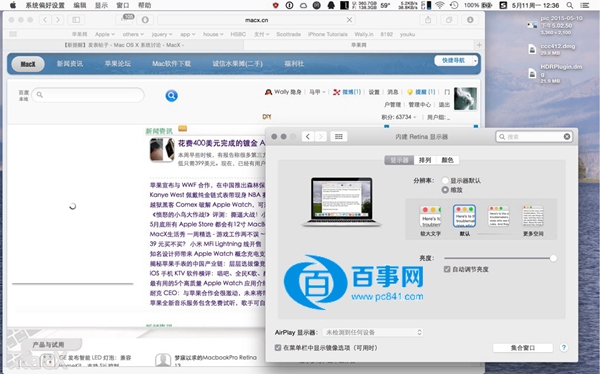Expand the 马甲 dropdown on MacX page
Screen dimensions: 600x374
point(317,92)
